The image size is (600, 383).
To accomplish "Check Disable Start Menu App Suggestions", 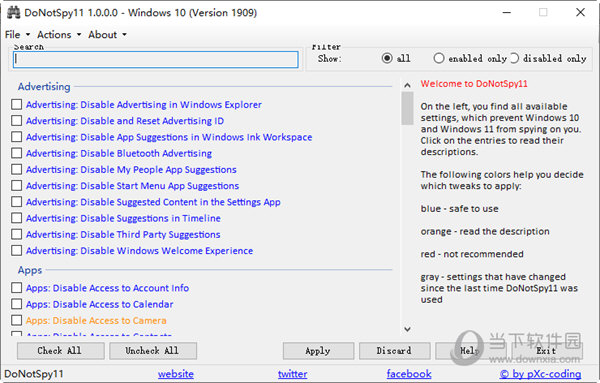I will click(16, 186).
